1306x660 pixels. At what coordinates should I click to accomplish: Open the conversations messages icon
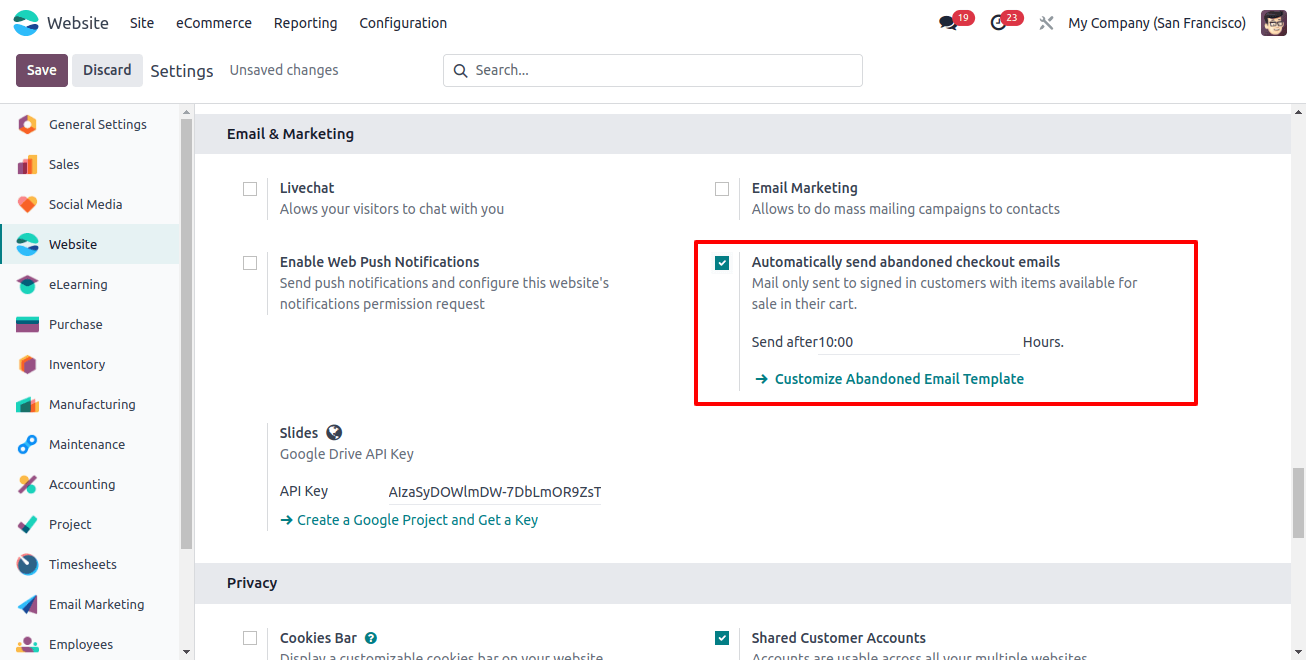(948, 23)
